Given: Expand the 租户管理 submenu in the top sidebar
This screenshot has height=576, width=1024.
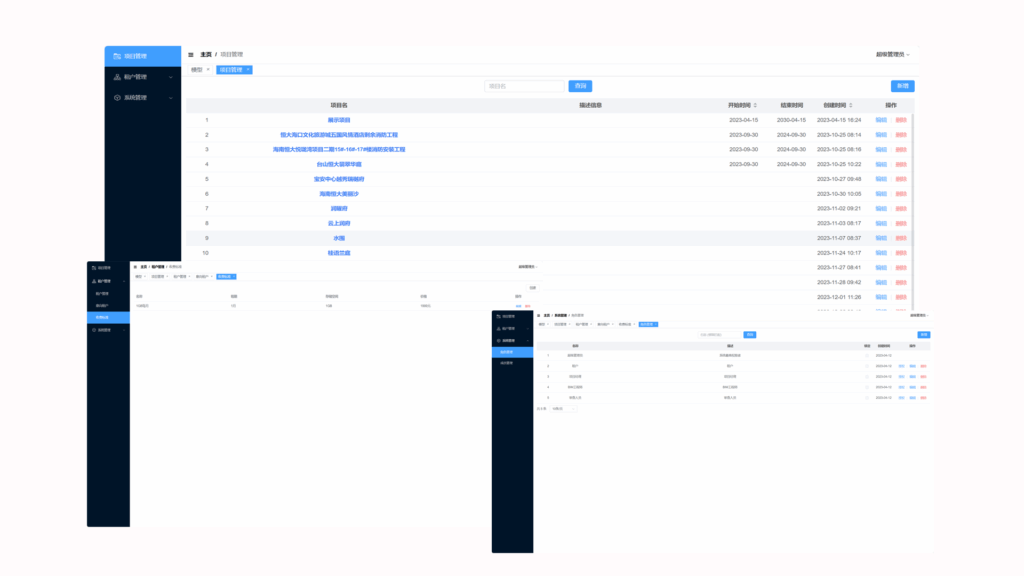Looking at the screenshot, I should (x=171, y=77).
